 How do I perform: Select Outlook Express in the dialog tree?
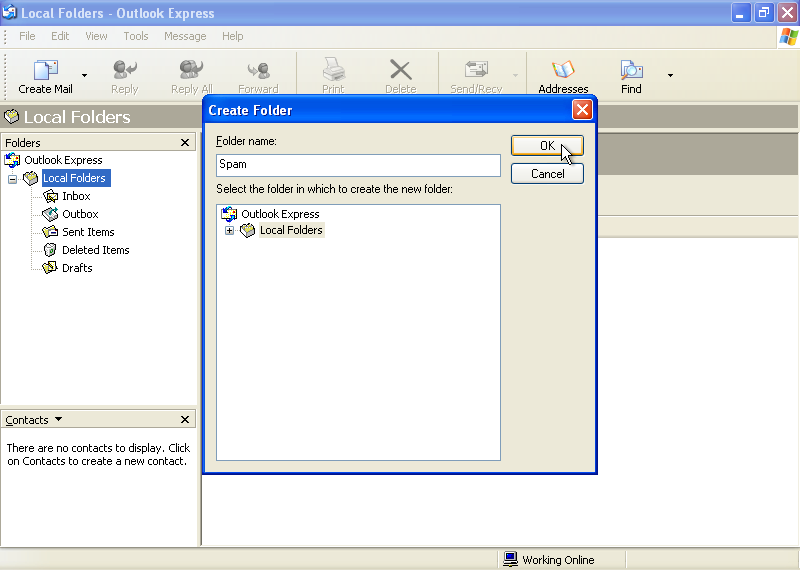280,214
